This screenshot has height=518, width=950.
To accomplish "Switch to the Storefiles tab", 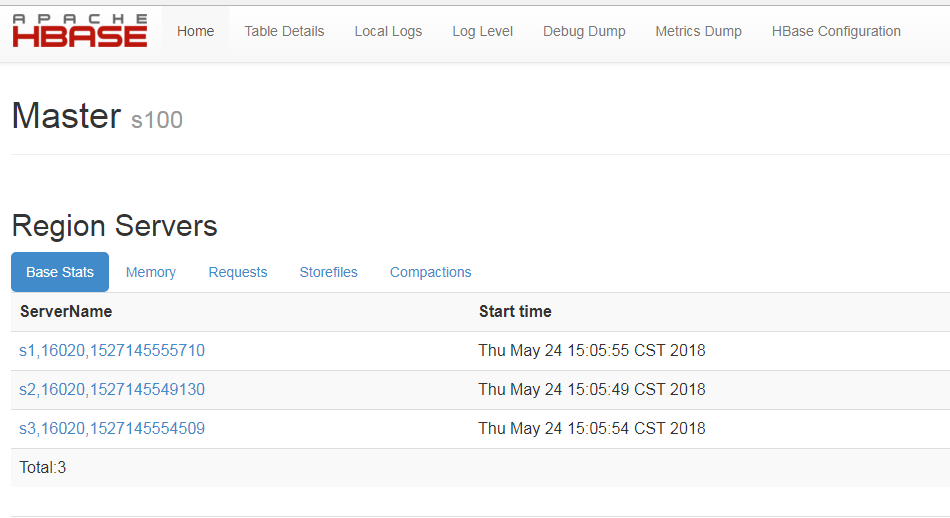I will click(x=328, y=272).
